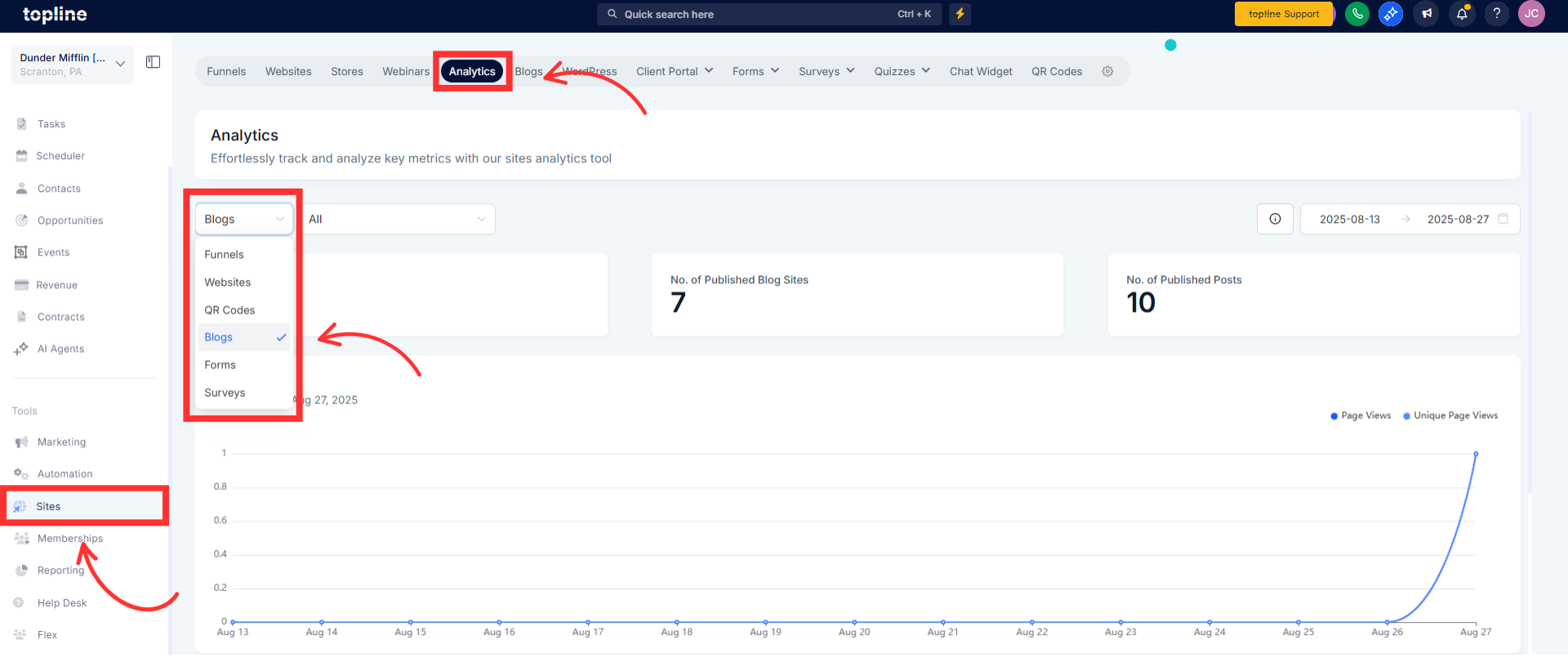Image resolution: width=1568 pixels, height=662 pixels.
Task: Select Surveys in the dropdown list
Action: [244, 393]
